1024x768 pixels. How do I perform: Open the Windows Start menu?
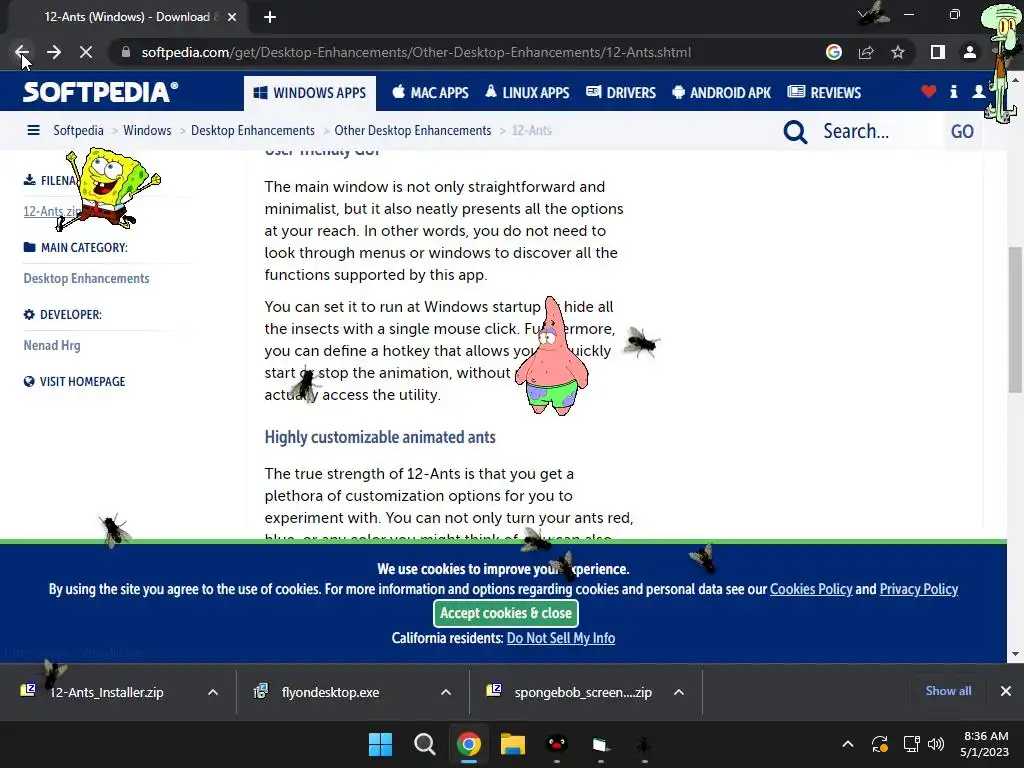(380, 744)
